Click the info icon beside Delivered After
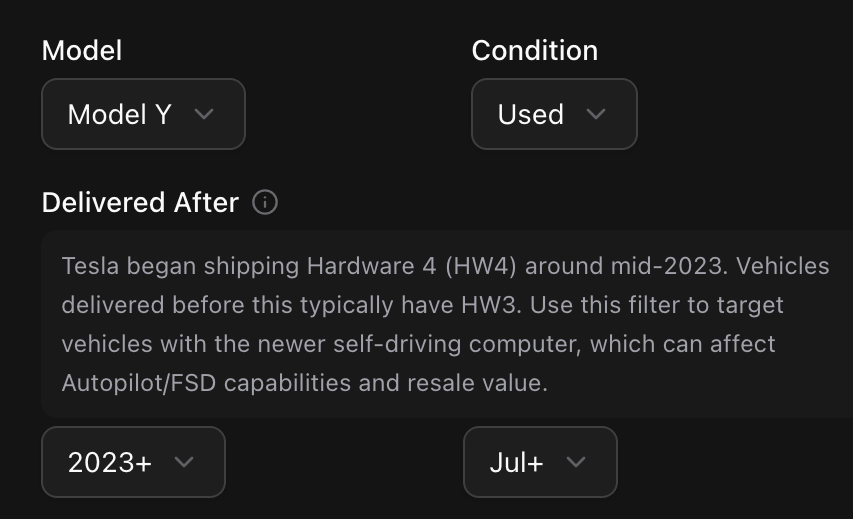853x519 pixels. 265,202
